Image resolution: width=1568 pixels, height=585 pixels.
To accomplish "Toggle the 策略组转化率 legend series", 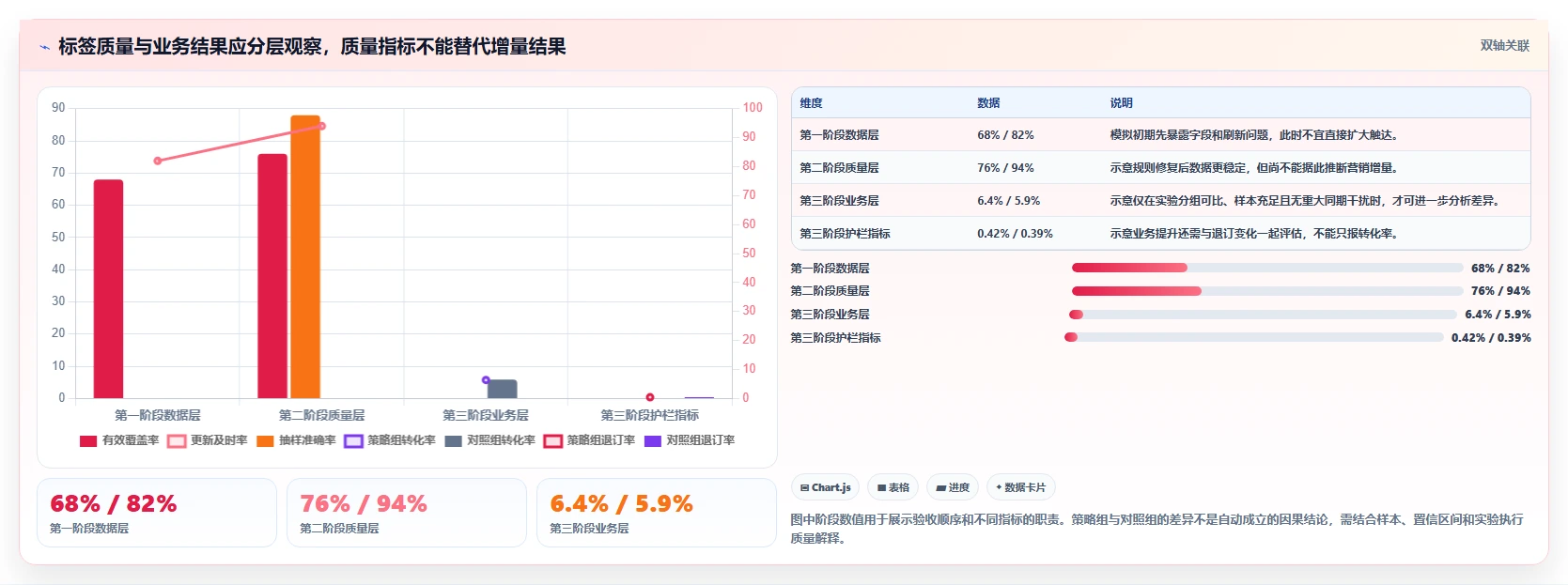I will [x=390, y=440].
